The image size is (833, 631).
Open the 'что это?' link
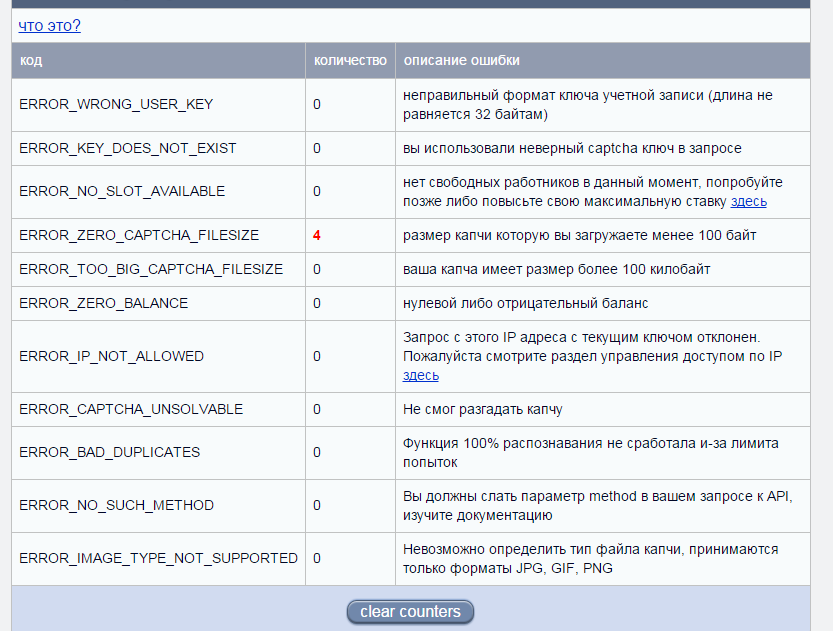tap(49, 25)
